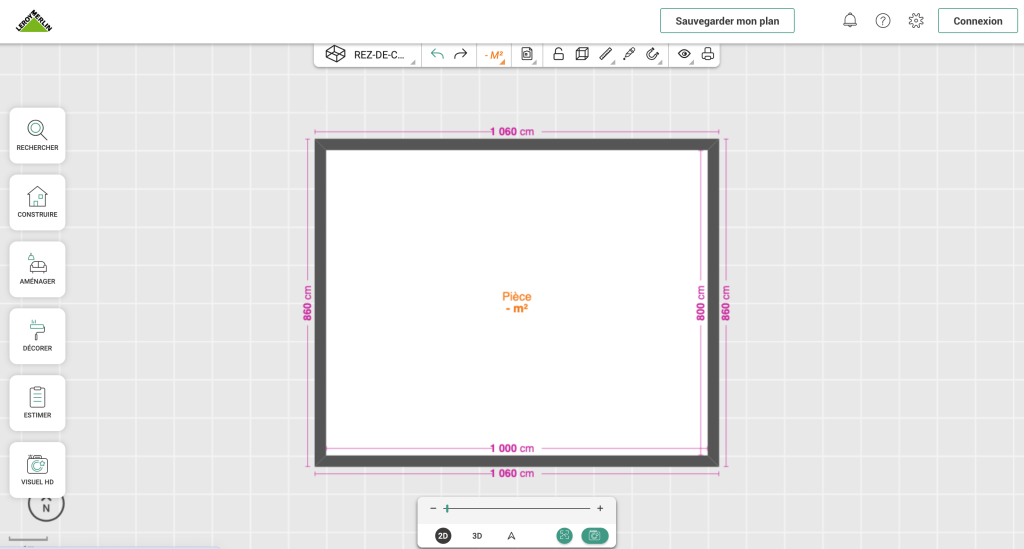Click the 1 000 cm interior dimension
Viewport: 1024px width, 549px height.
(512, 448)
